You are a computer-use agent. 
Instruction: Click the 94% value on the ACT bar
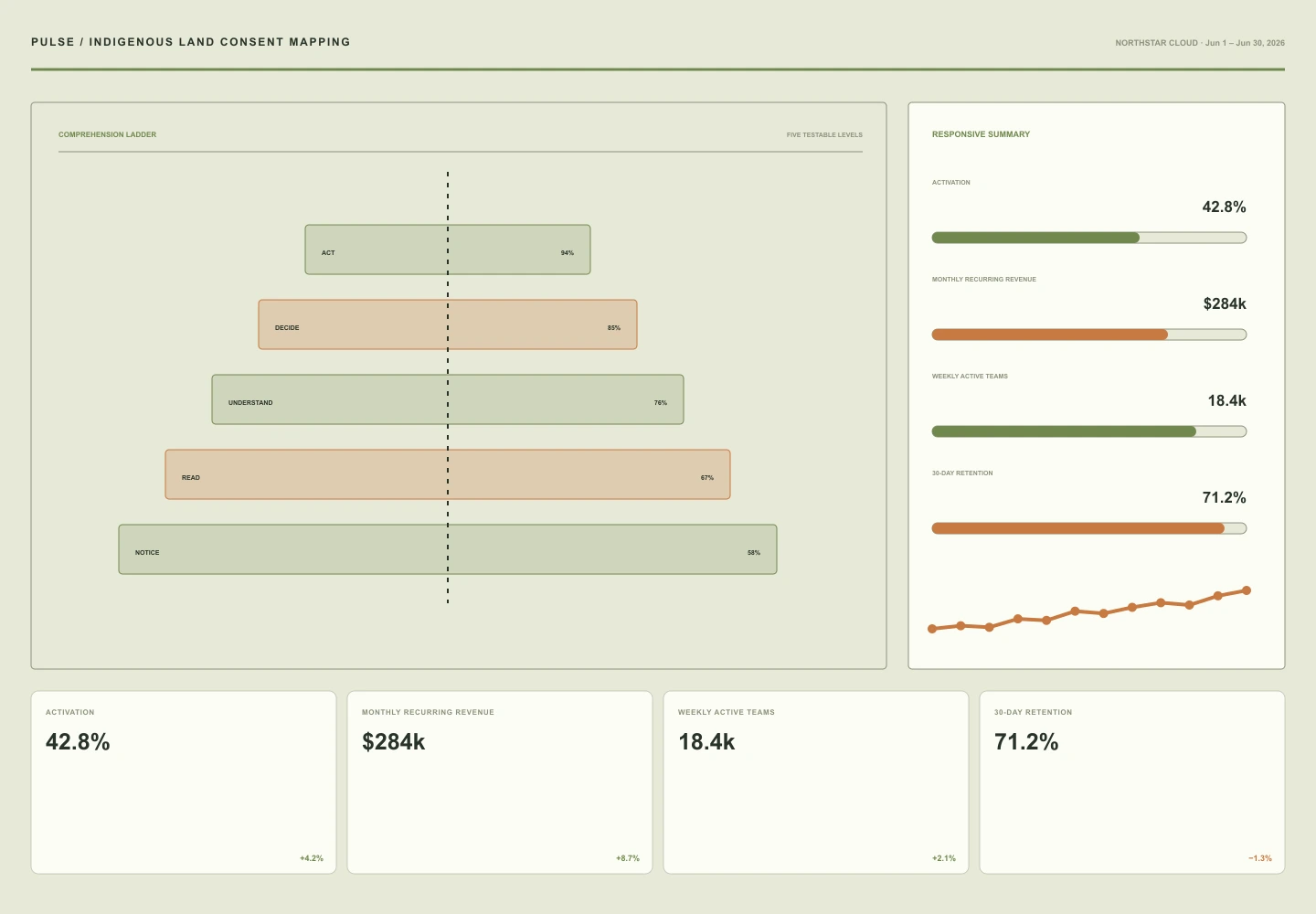click(x=568, y=253)
